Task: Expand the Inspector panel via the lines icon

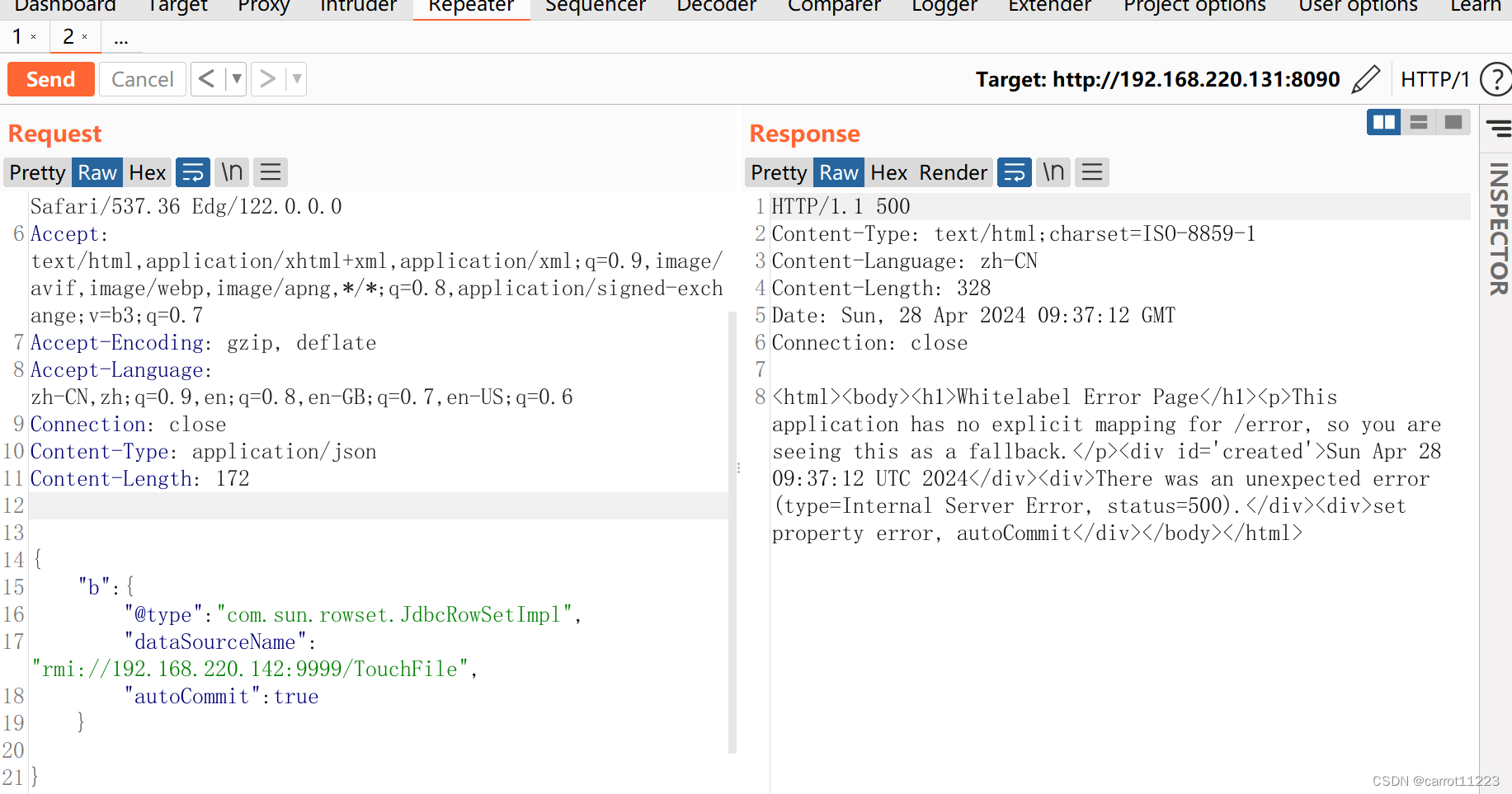Action: [x=1498, y=128]
